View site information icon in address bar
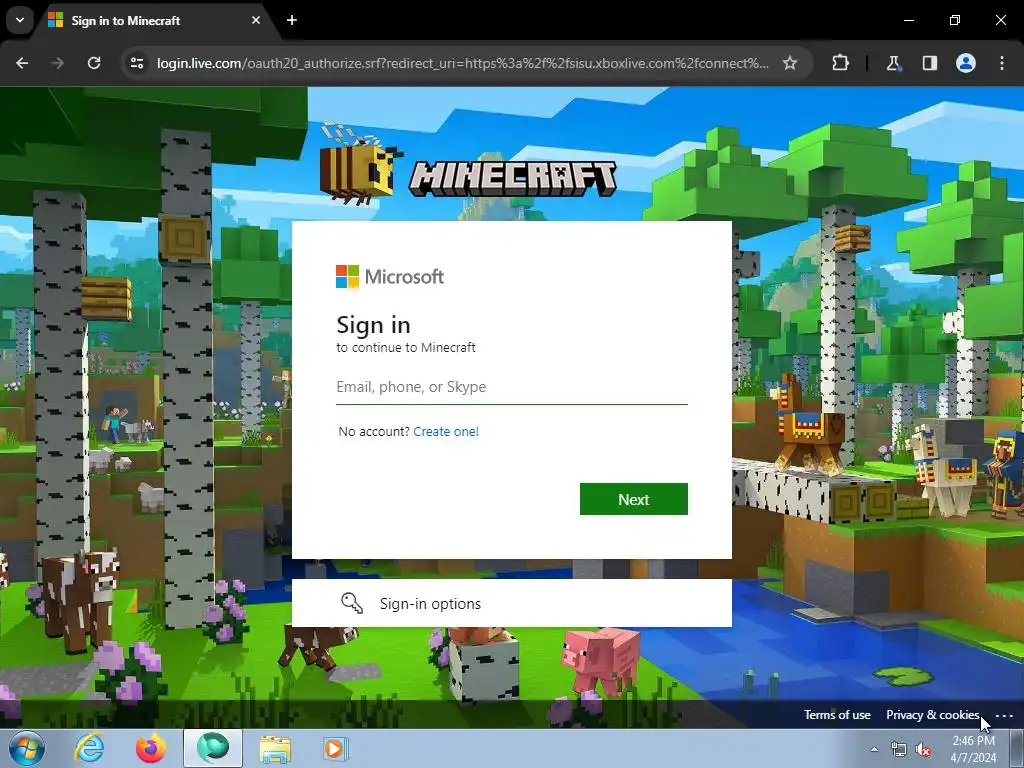Viewport: 1024px width, 768px height. tap(137, 63)
